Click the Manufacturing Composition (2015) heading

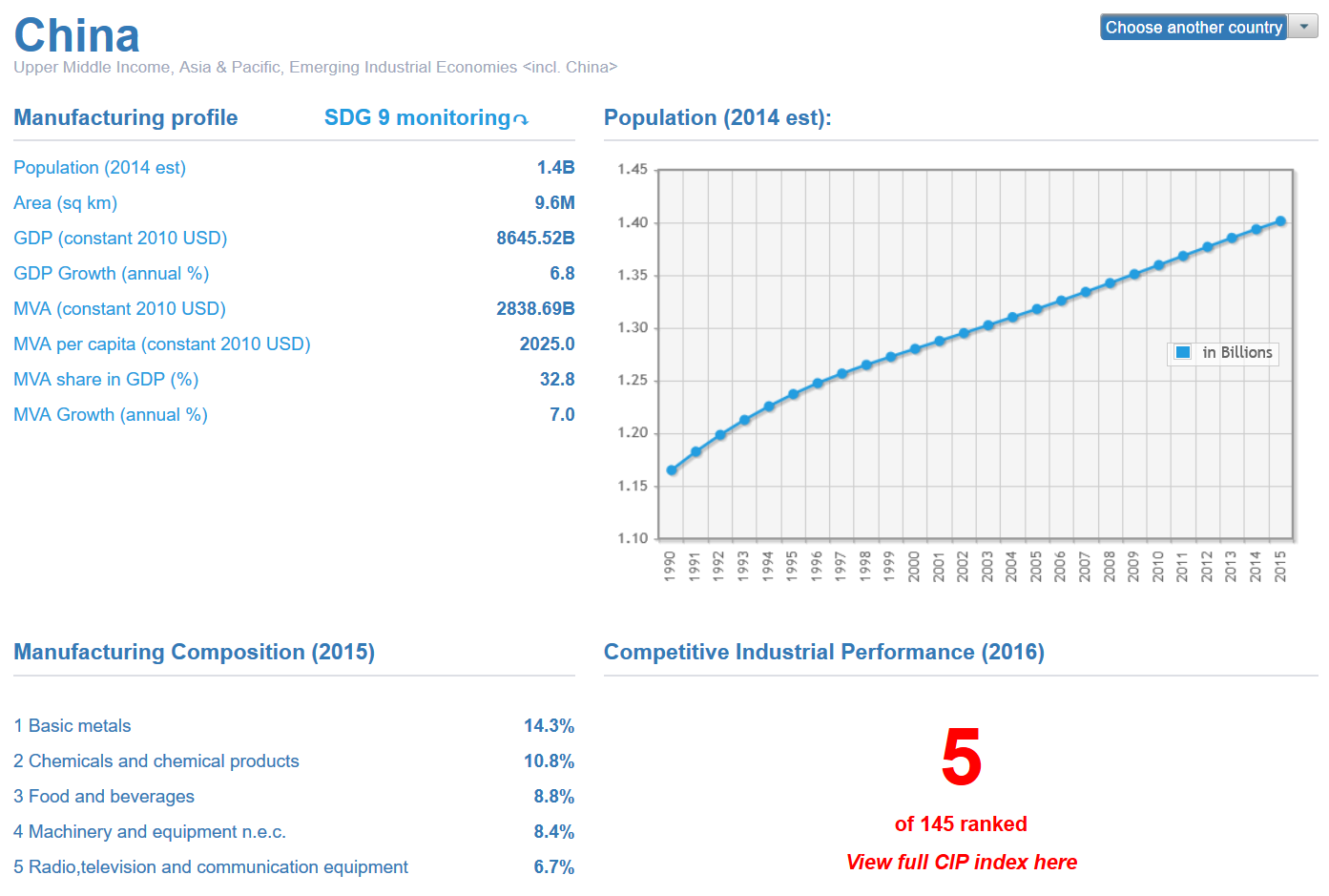[x=194, y=652]
